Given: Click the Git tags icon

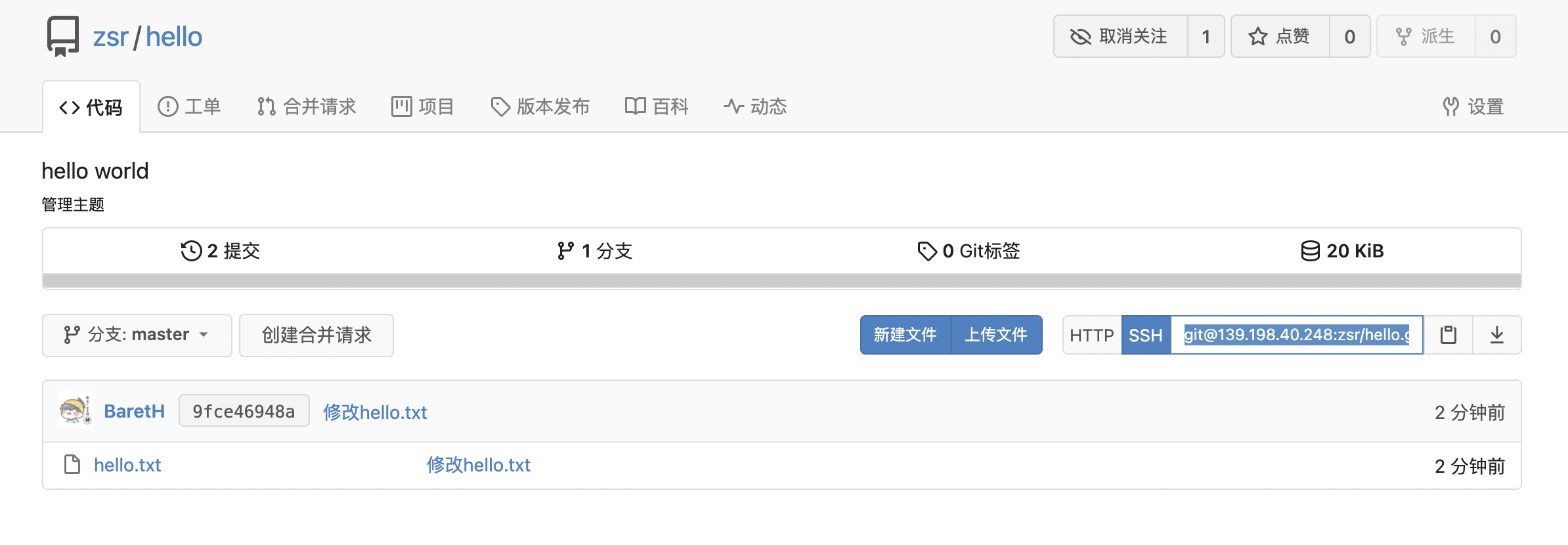Looking at the screenshot, I should pos(926,251).
